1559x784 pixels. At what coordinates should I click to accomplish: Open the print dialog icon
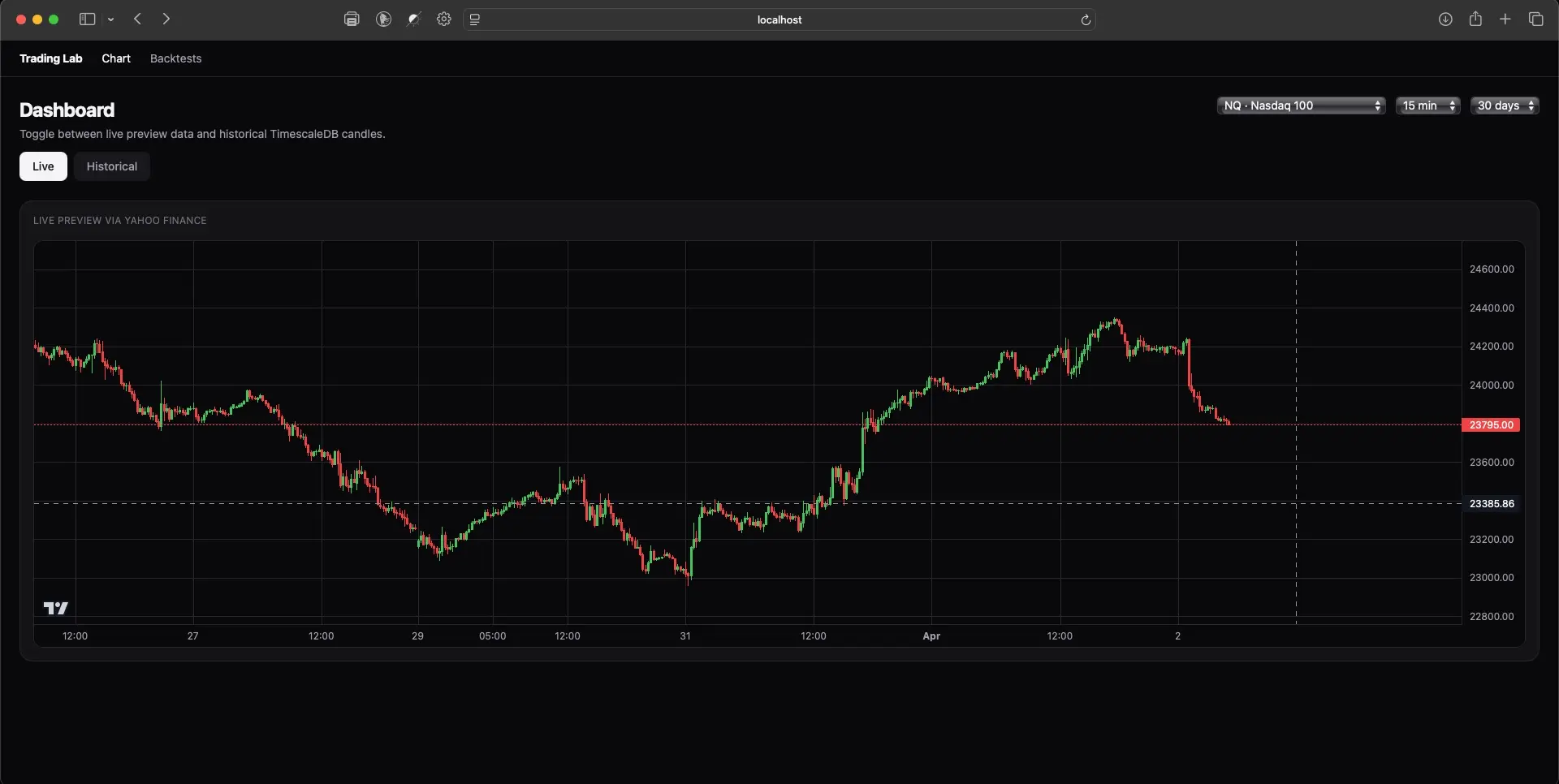point(352,19)
